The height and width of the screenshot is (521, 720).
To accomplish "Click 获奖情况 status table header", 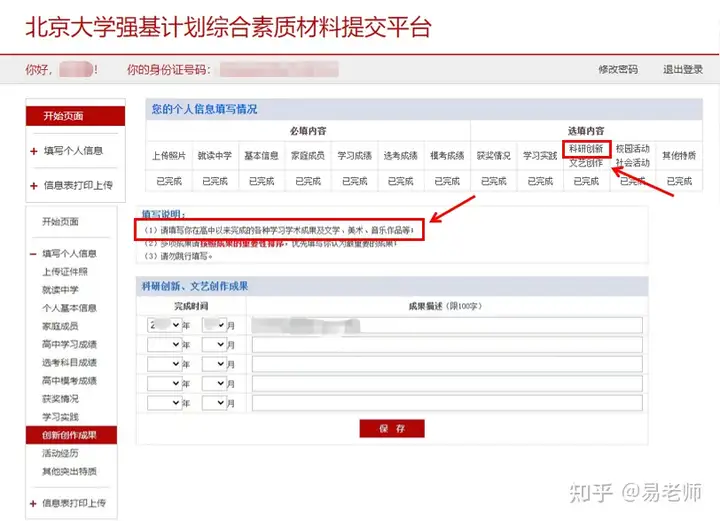I will tap(494, 156).
